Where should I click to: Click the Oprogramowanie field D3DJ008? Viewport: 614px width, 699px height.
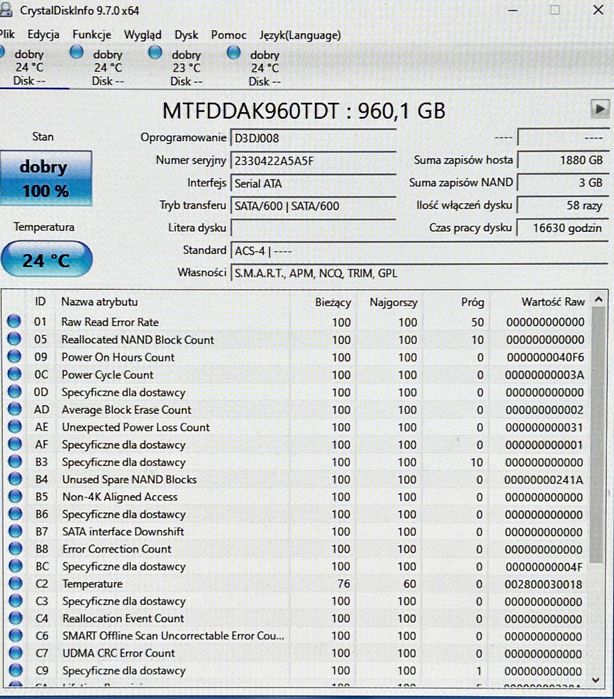pos(313,138)
